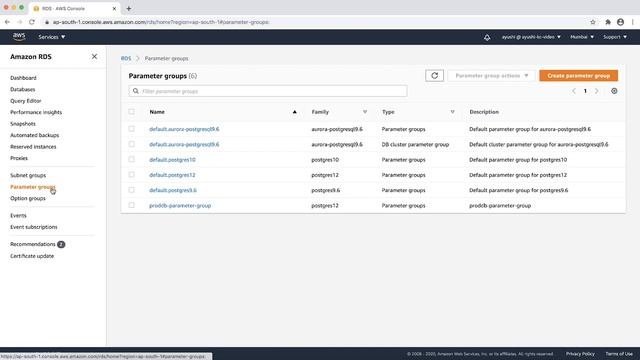This screenshot has width=640, height=360.
Task: Open Privacy Policy footer link
Action: click(x=580, y=354)
